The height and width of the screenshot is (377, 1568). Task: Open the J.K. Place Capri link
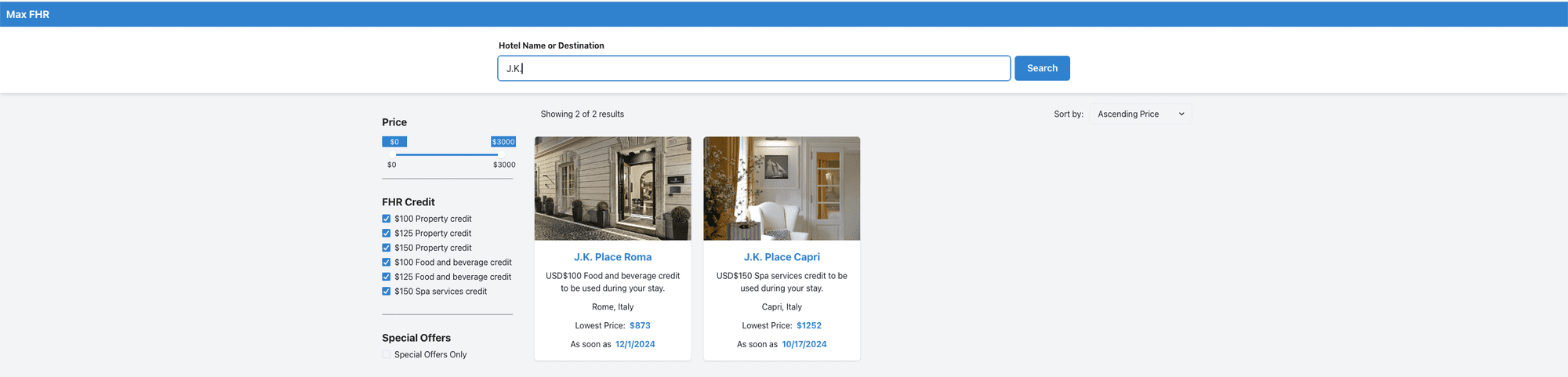(x=782, y=257)
